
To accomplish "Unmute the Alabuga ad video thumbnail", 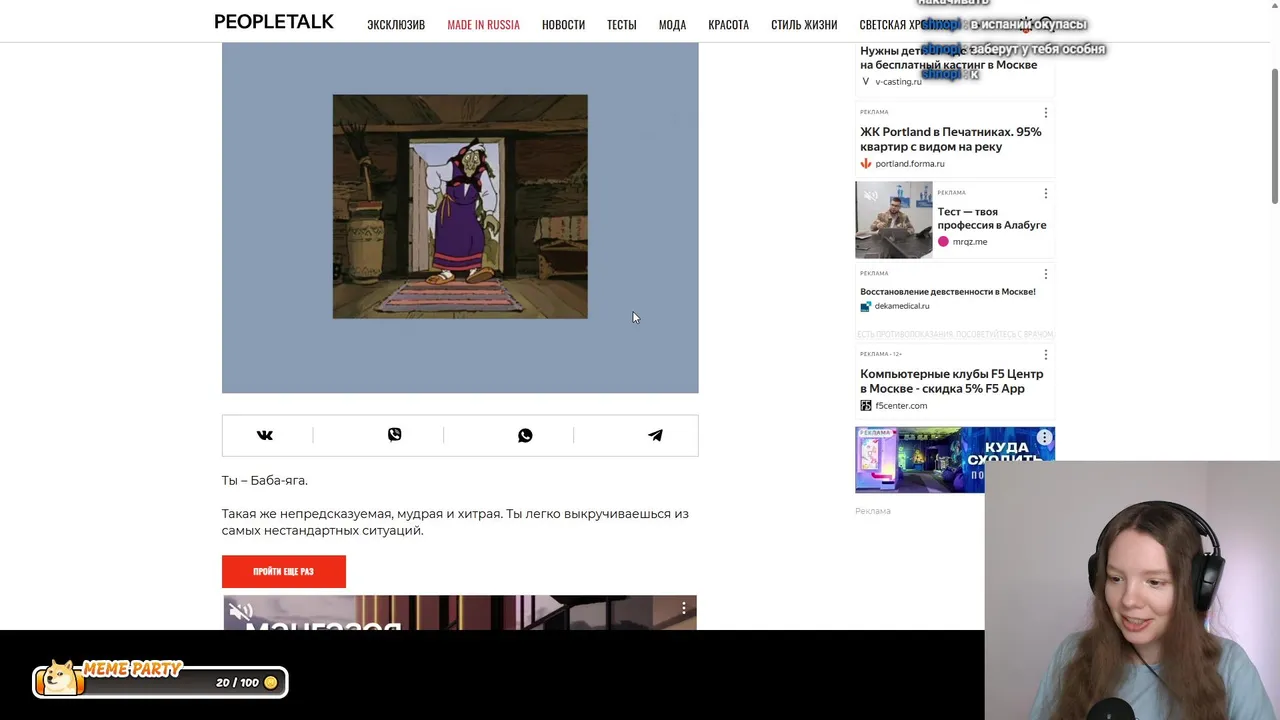I will pyautogui.click(x=871, y=196).
